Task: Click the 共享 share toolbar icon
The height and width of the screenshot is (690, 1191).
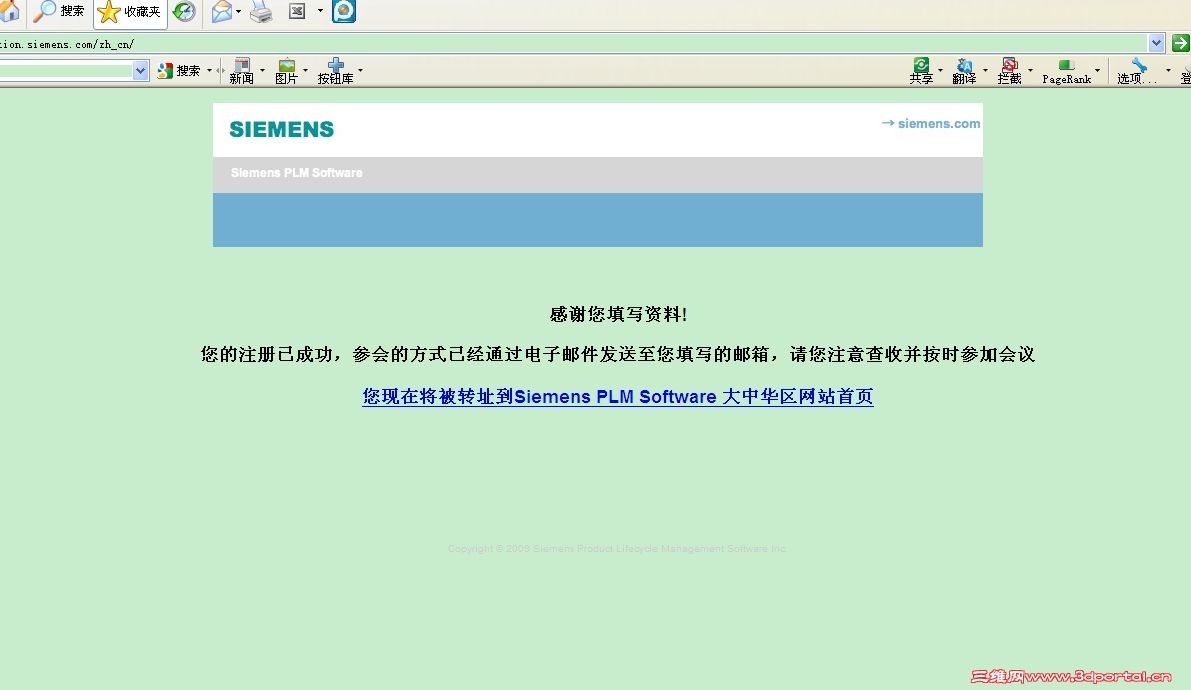Action: coord(921,71)
